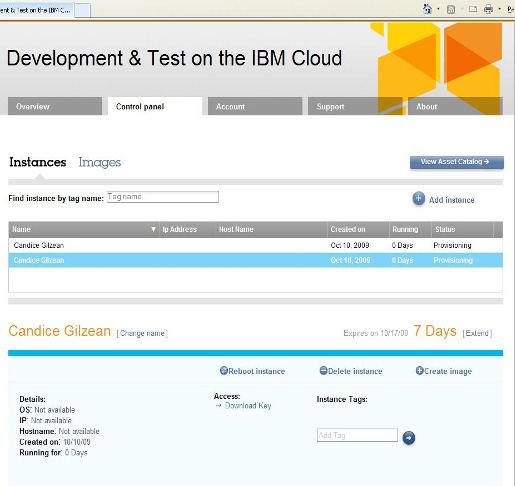Click the Create image plus icon
Screen dimensions: 515x486
(419, 370)
